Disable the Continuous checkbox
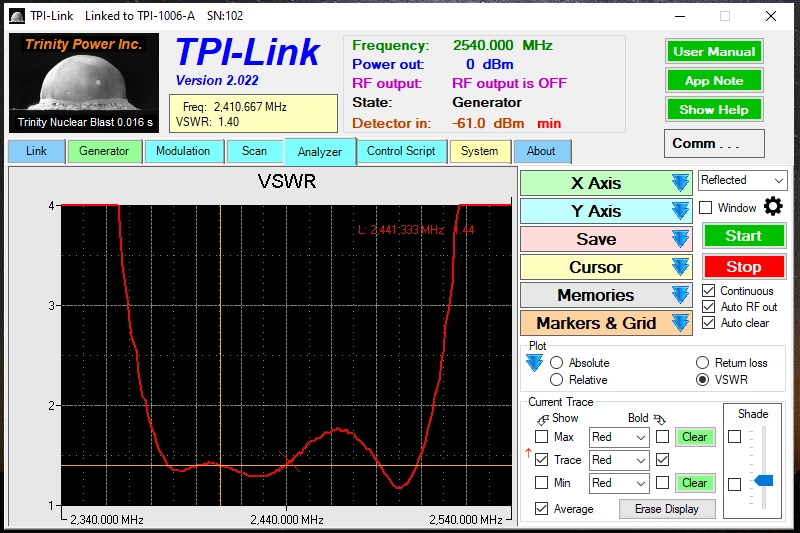800x533 pixels. coord(708,291)
